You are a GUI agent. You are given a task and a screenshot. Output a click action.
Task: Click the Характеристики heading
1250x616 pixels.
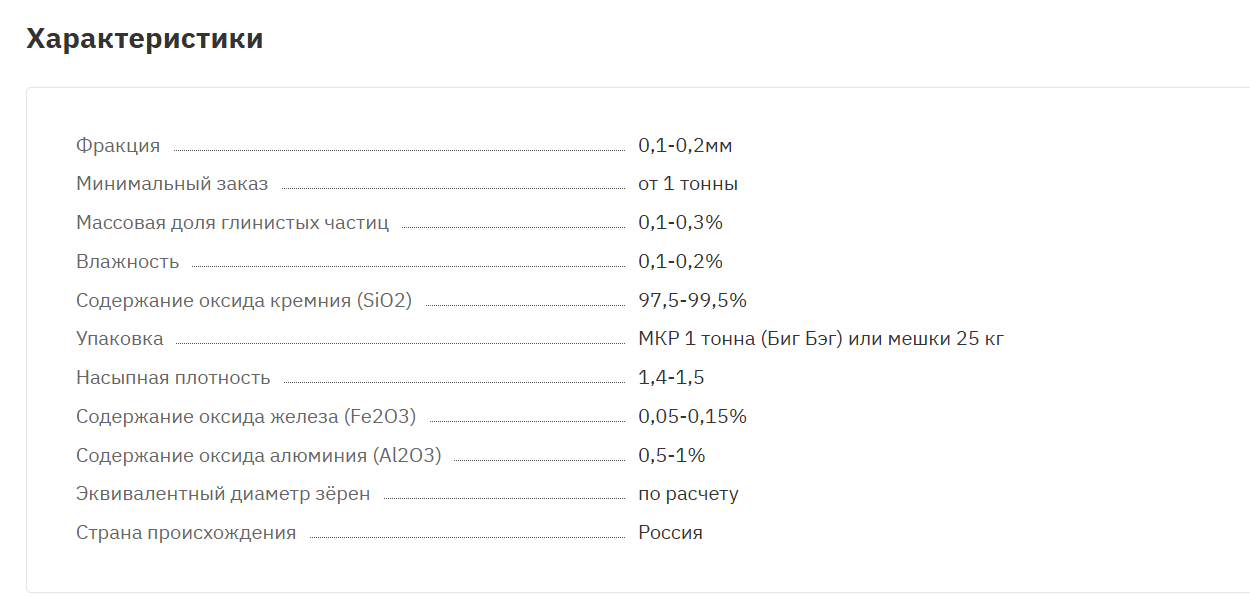[x=145, y=40]
